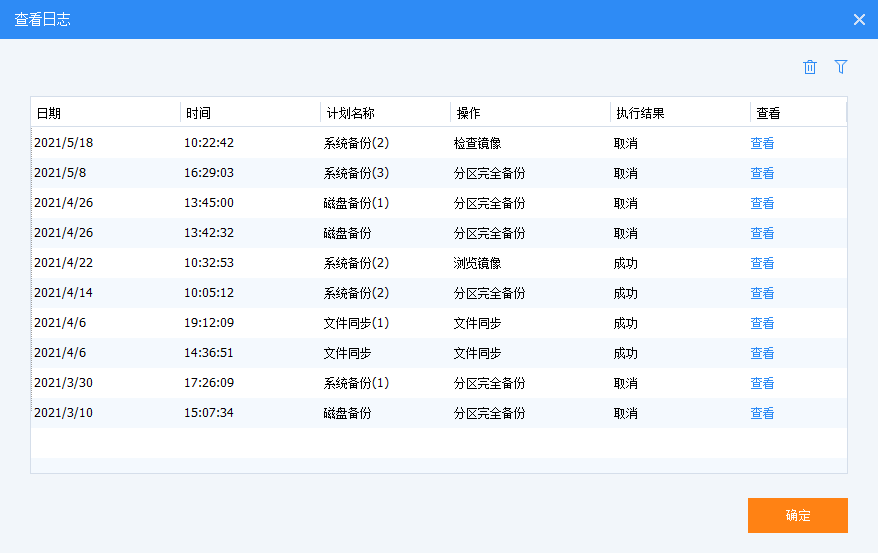View details of 13:45:00 磁盘备份(1) entry

[x=762, y=203]
